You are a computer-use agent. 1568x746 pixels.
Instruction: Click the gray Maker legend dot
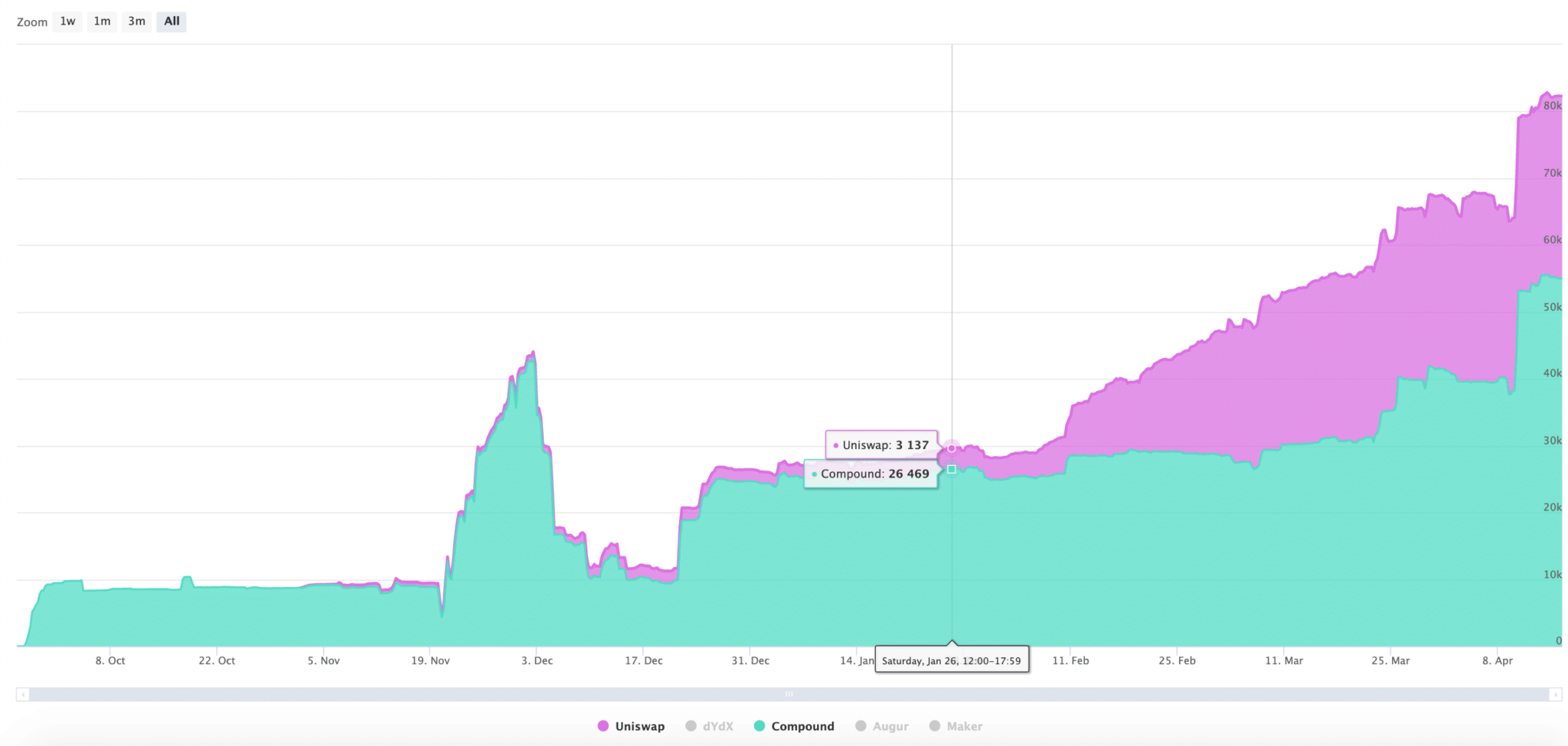tap(933, 725)
